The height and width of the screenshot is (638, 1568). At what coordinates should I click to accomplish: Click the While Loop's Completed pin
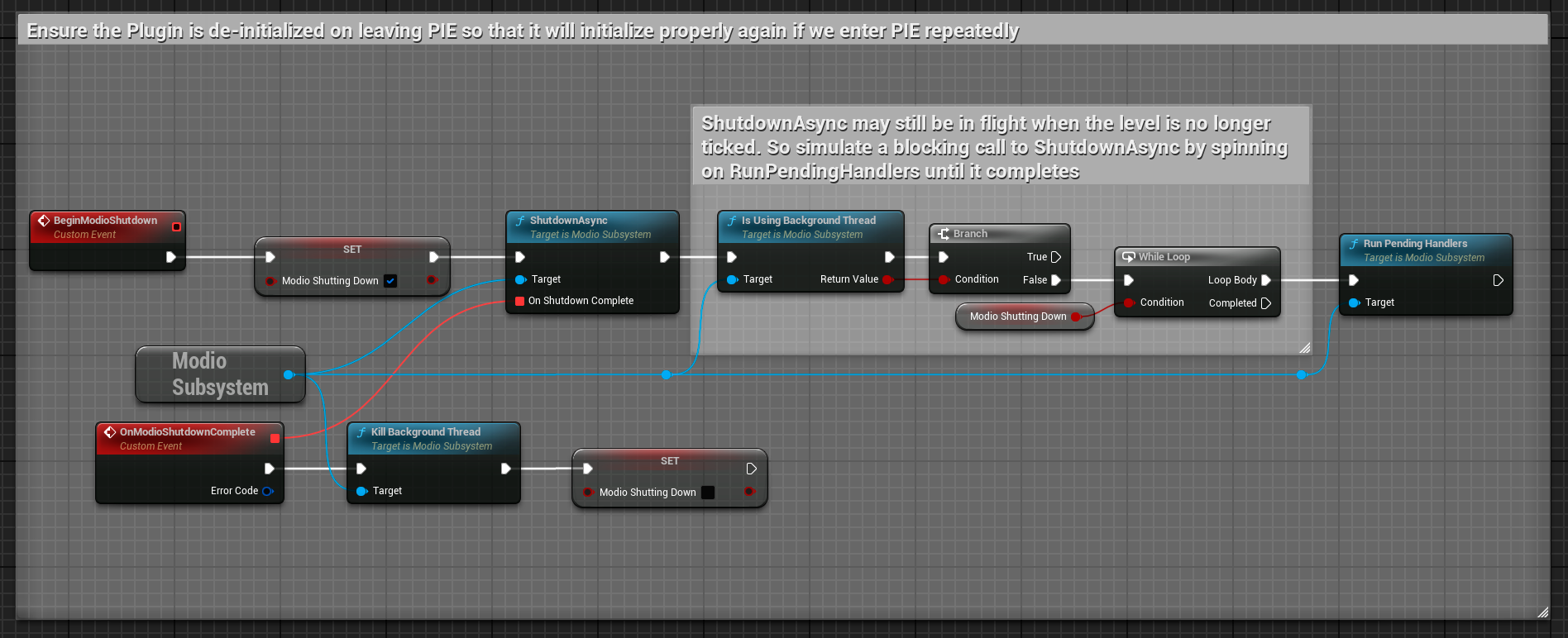click(1265, 303)
